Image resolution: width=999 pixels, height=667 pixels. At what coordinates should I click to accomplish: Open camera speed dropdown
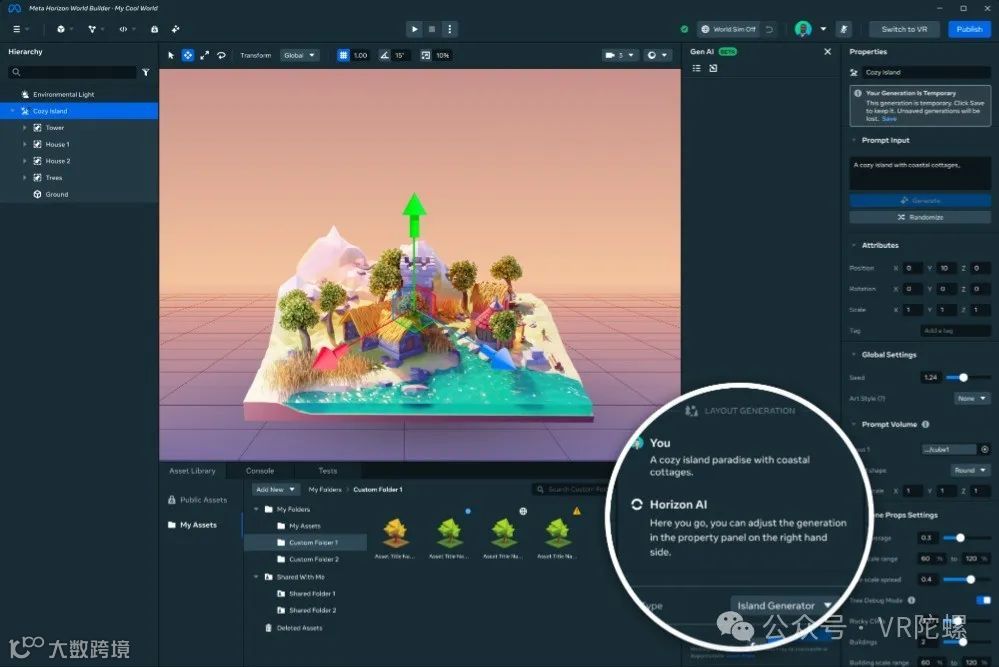[x=619, y=55]
